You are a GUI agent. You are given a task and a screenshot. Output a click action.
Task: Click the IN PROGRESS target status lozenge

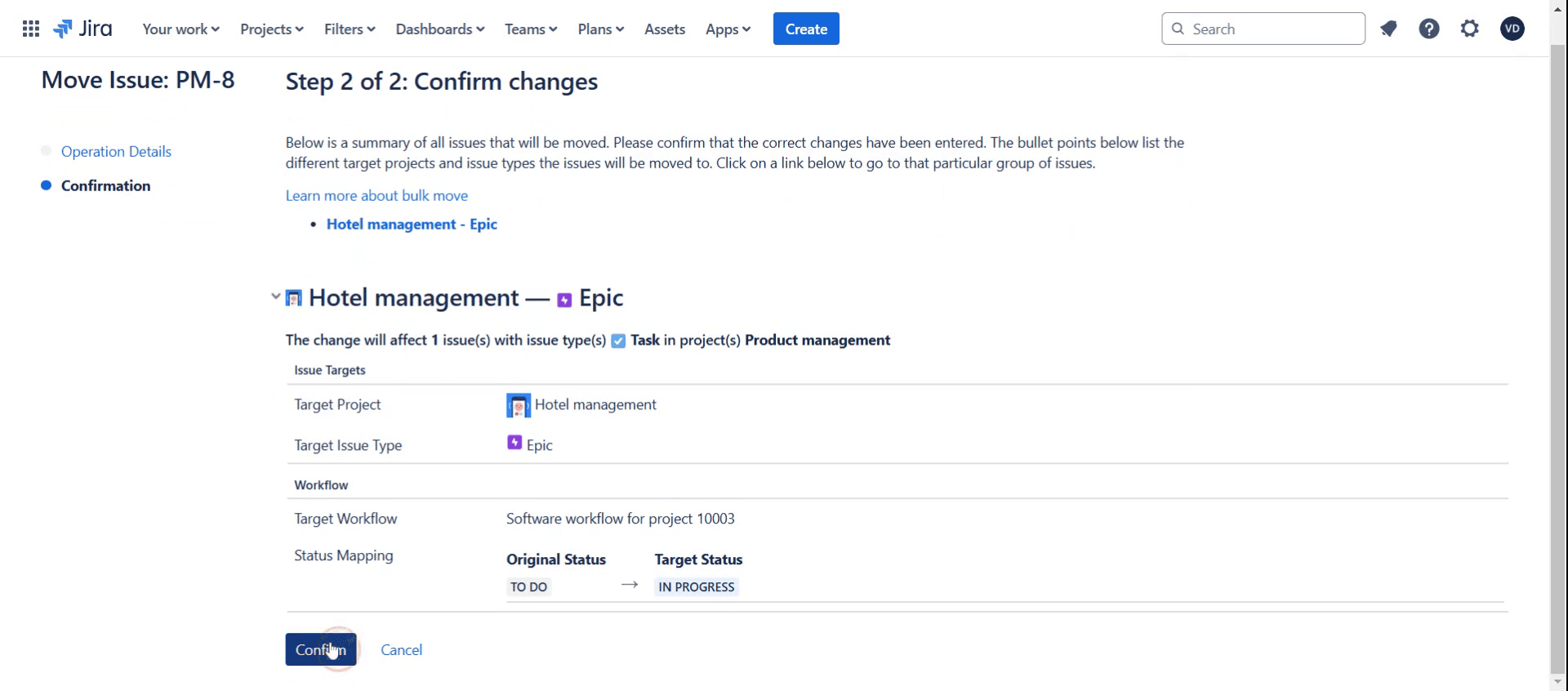tap(697, 587)
